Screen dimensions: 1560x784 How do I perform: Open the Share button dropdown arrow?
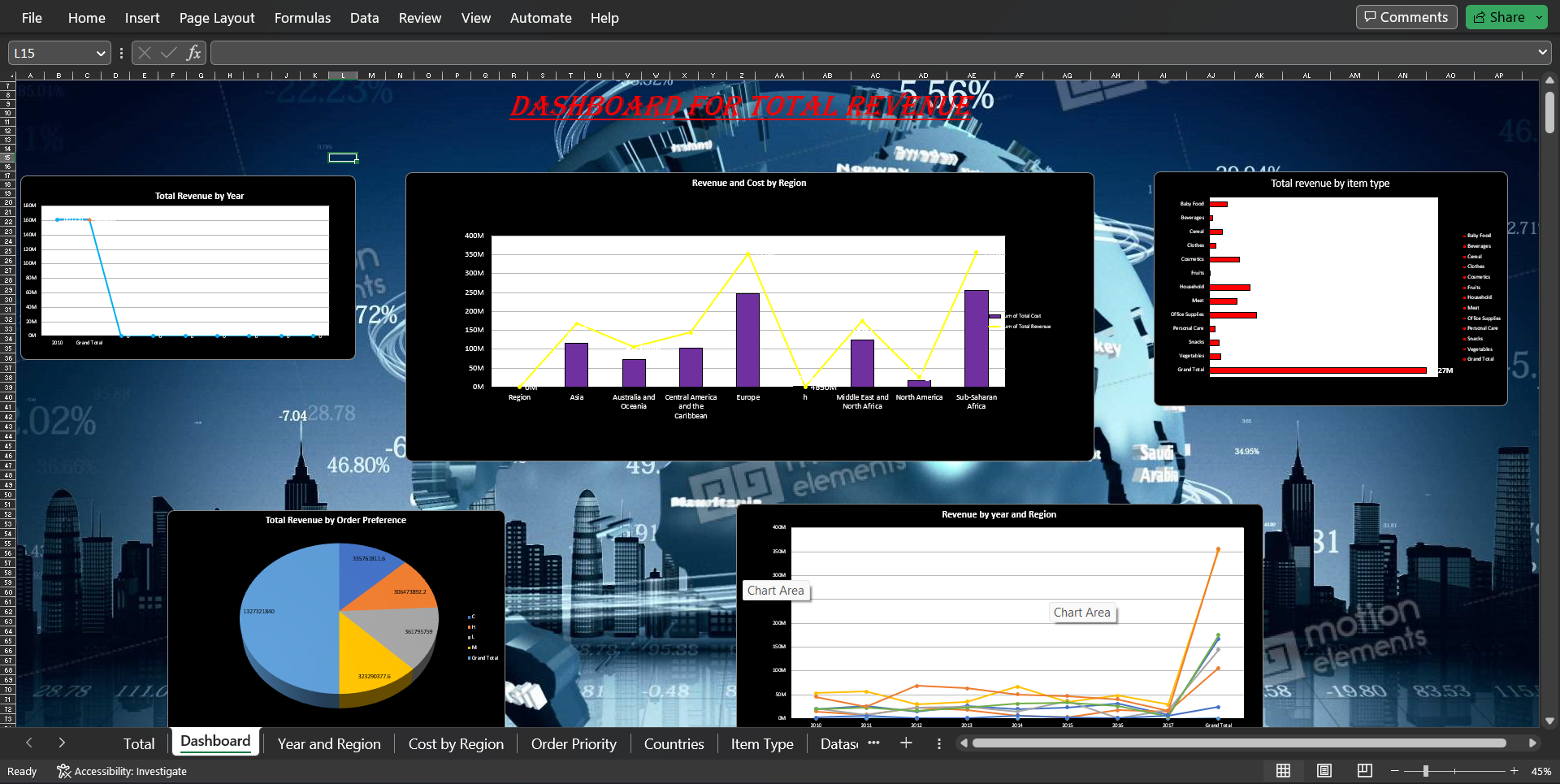(x=1539, y=17)
